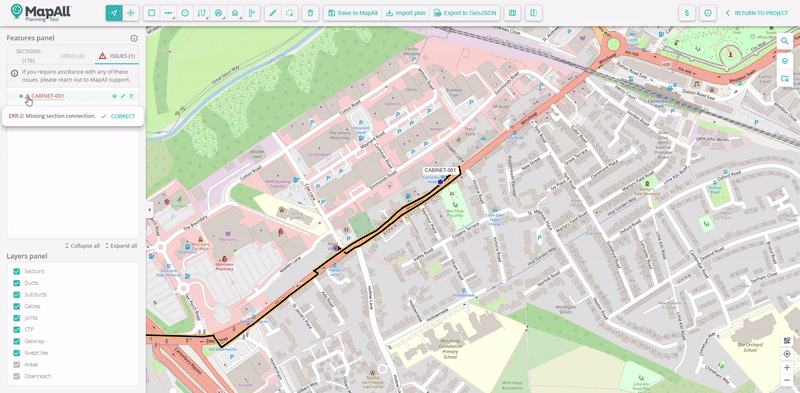The height and width of the screenshot is (393, 800).
Task: Open the Areas (0) tab
Action: point(72,56)
